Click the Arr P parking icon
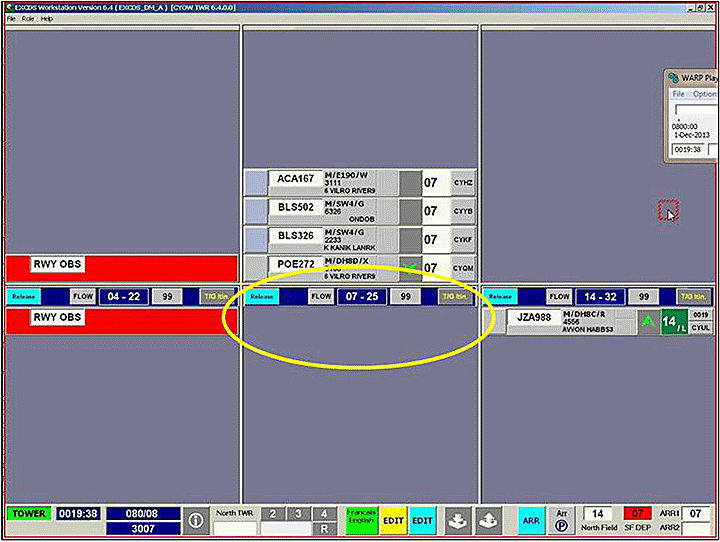The image size is (720, 542). coord(562,520)
